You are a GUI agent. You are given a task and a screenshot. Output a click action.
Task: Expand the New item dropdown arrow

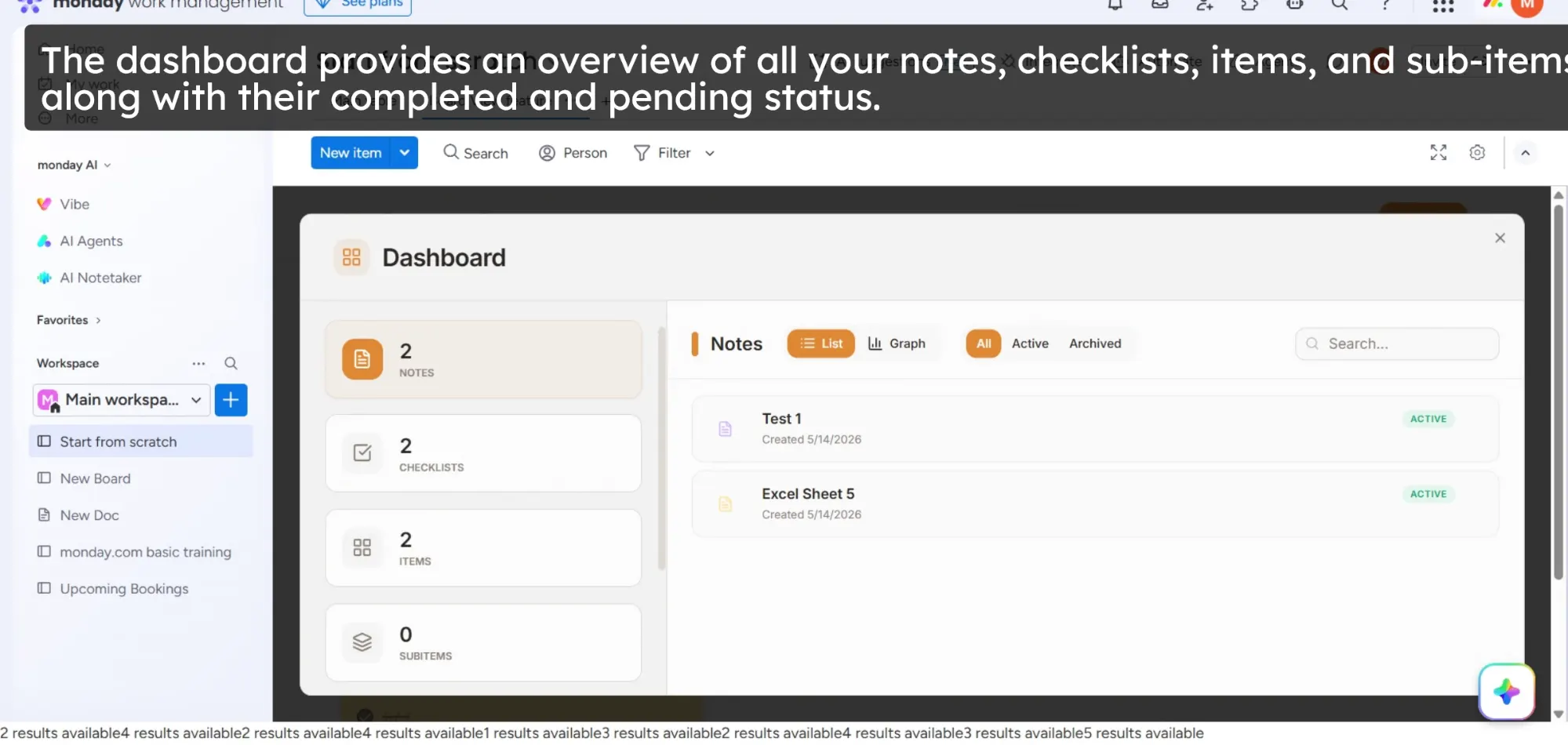point(405,153)
